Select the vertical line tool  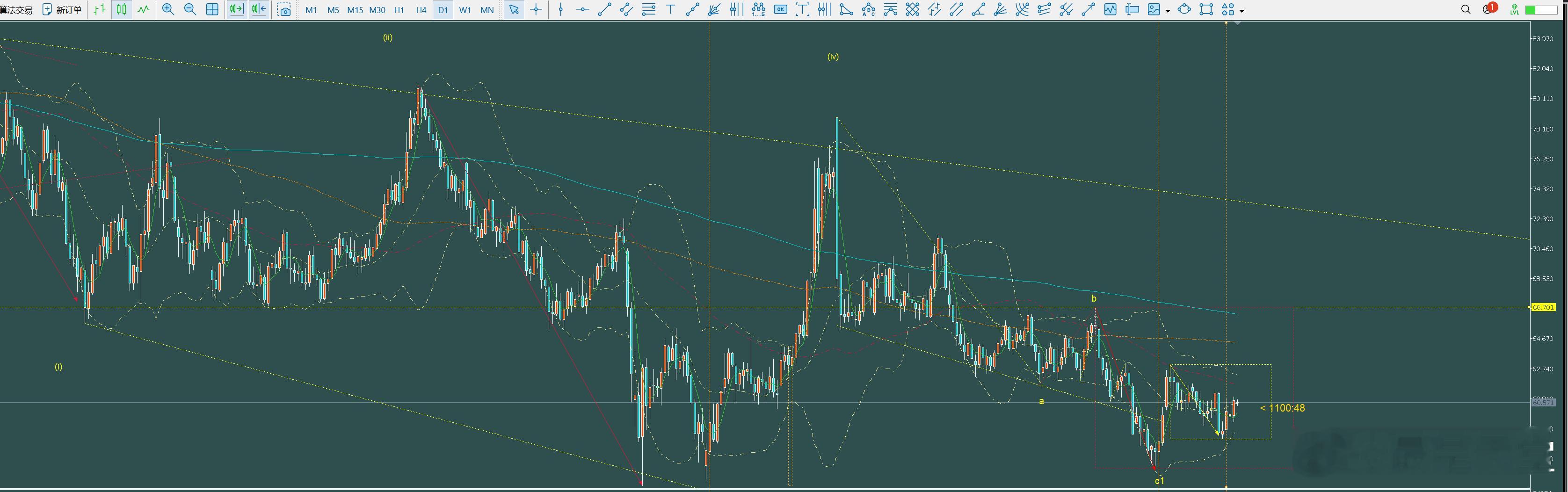click(560, 10)
